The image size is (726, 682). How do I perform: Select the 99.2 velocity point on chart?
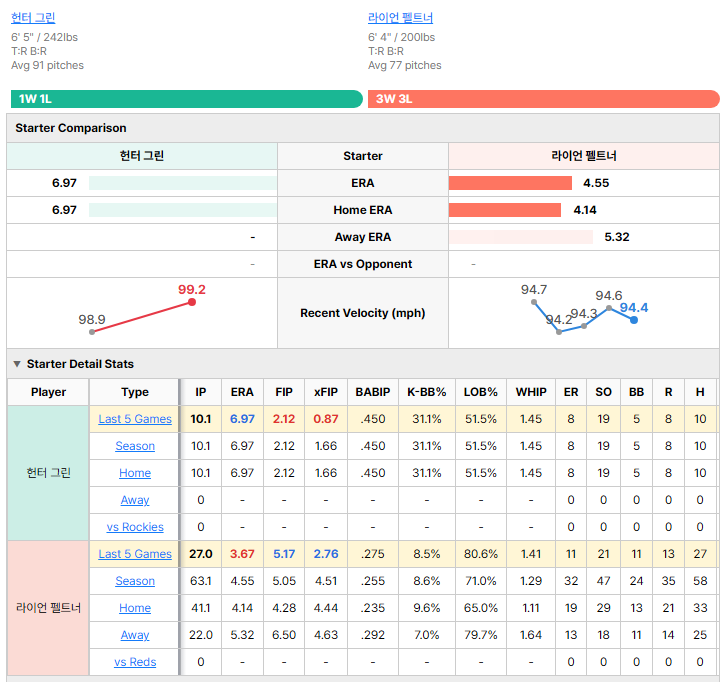[192, 302]
